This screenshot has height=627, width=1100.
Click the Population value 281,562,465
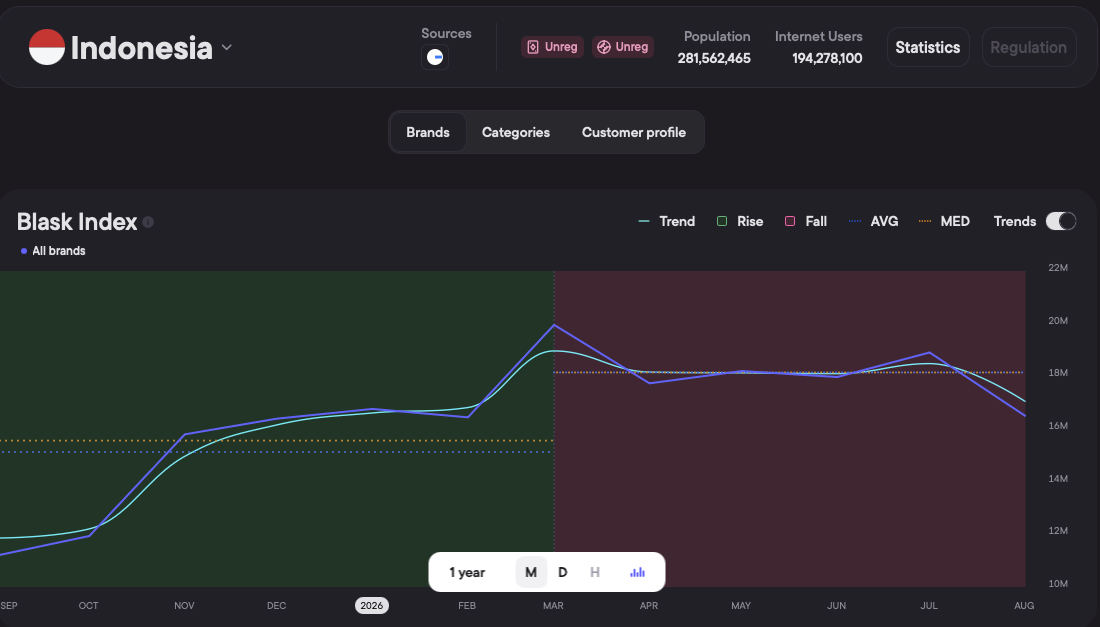pyautogui.click(x=714, y=58)
